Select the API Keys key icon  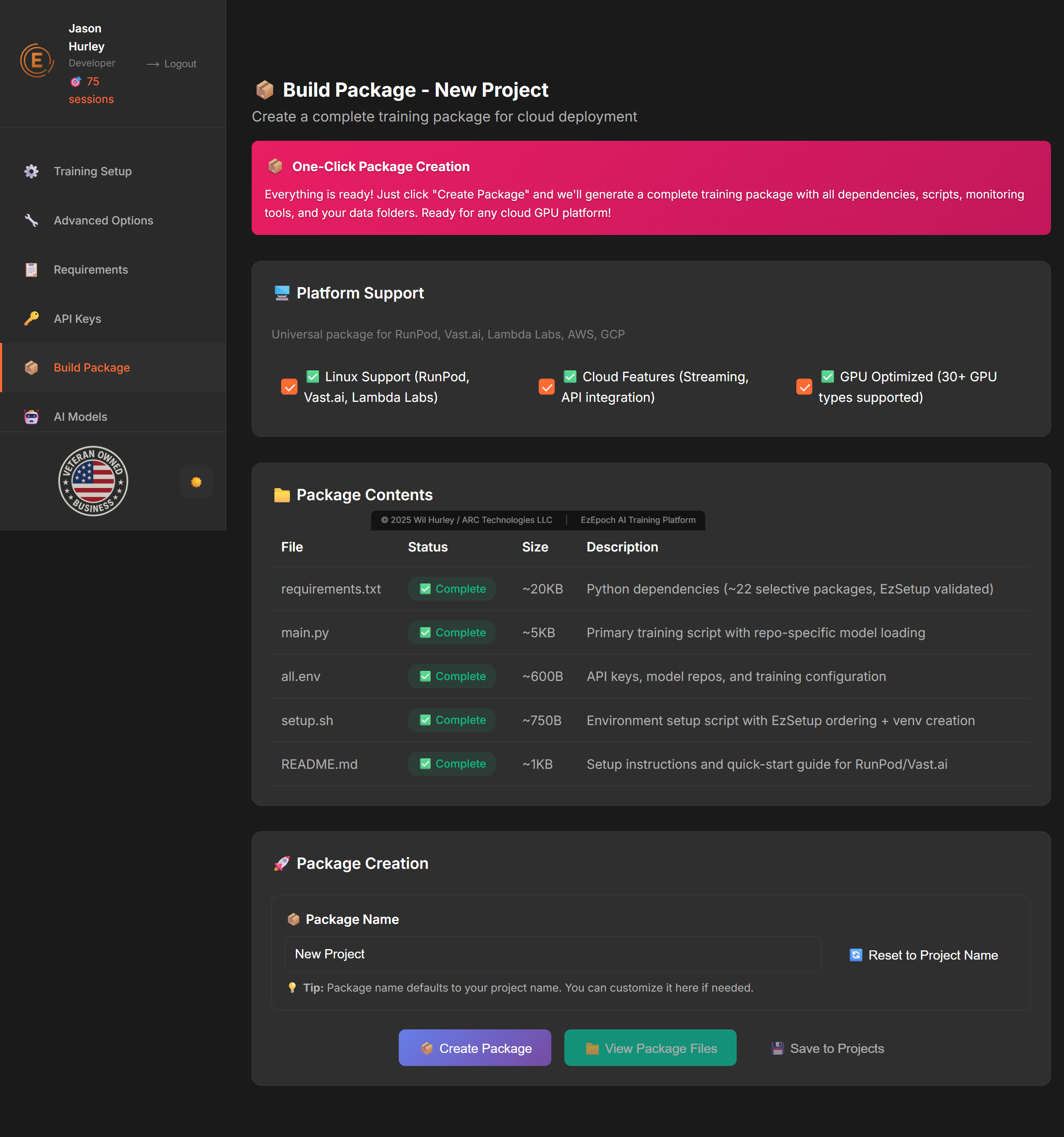[32, 319]
